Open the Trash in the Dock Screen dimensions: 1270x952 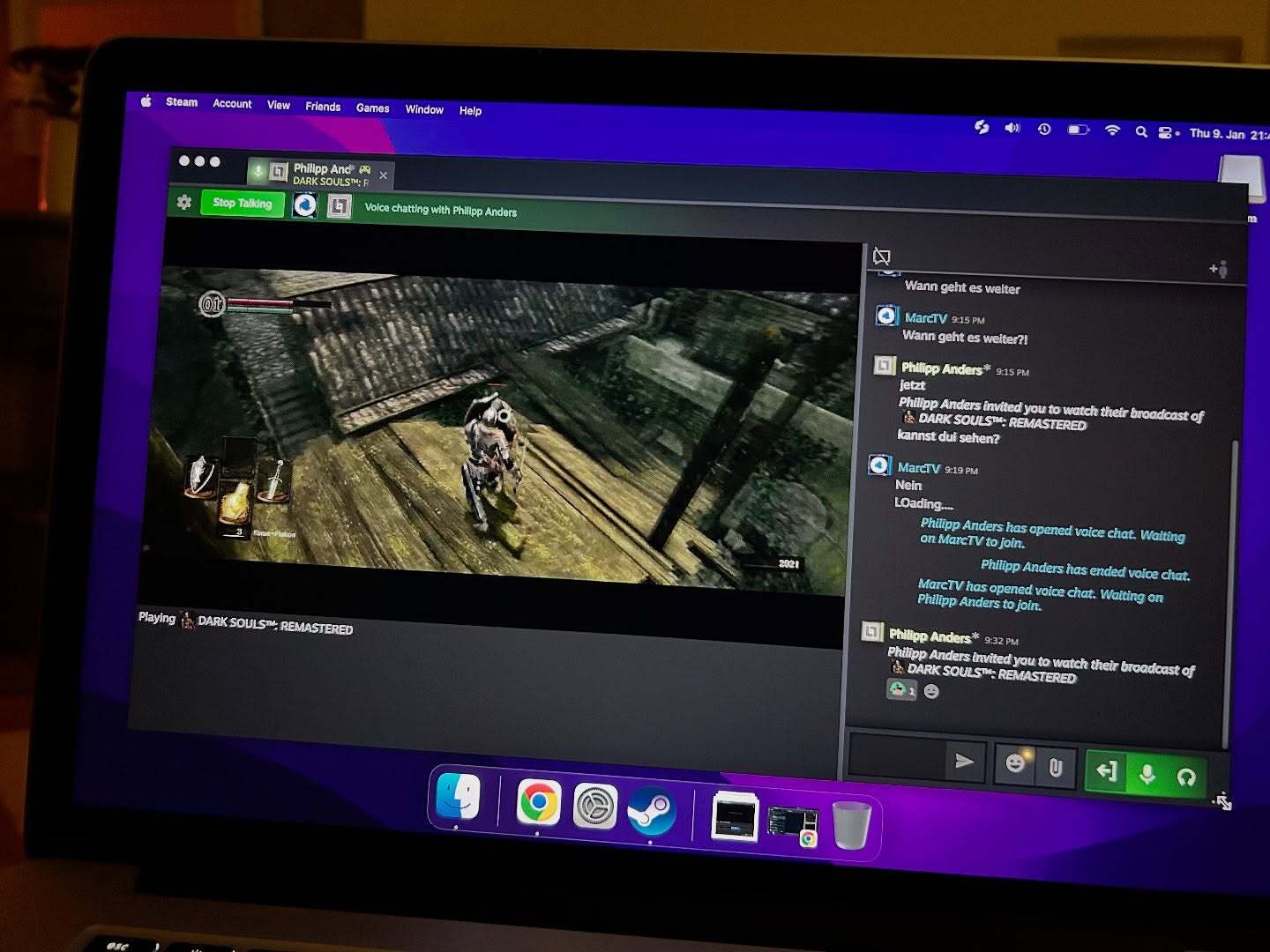click(x=852, y=826)
